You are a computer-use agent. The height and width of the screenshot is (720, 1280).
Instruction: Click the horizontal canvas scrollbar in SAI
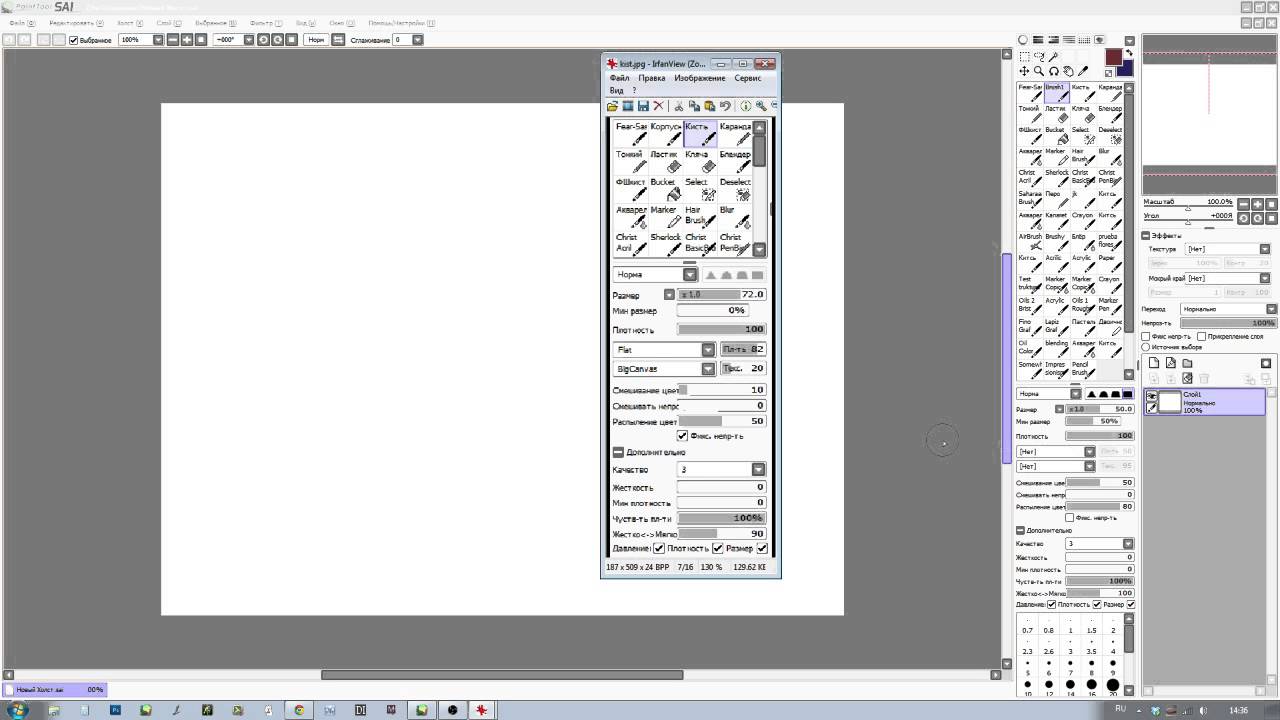[502, 675]
